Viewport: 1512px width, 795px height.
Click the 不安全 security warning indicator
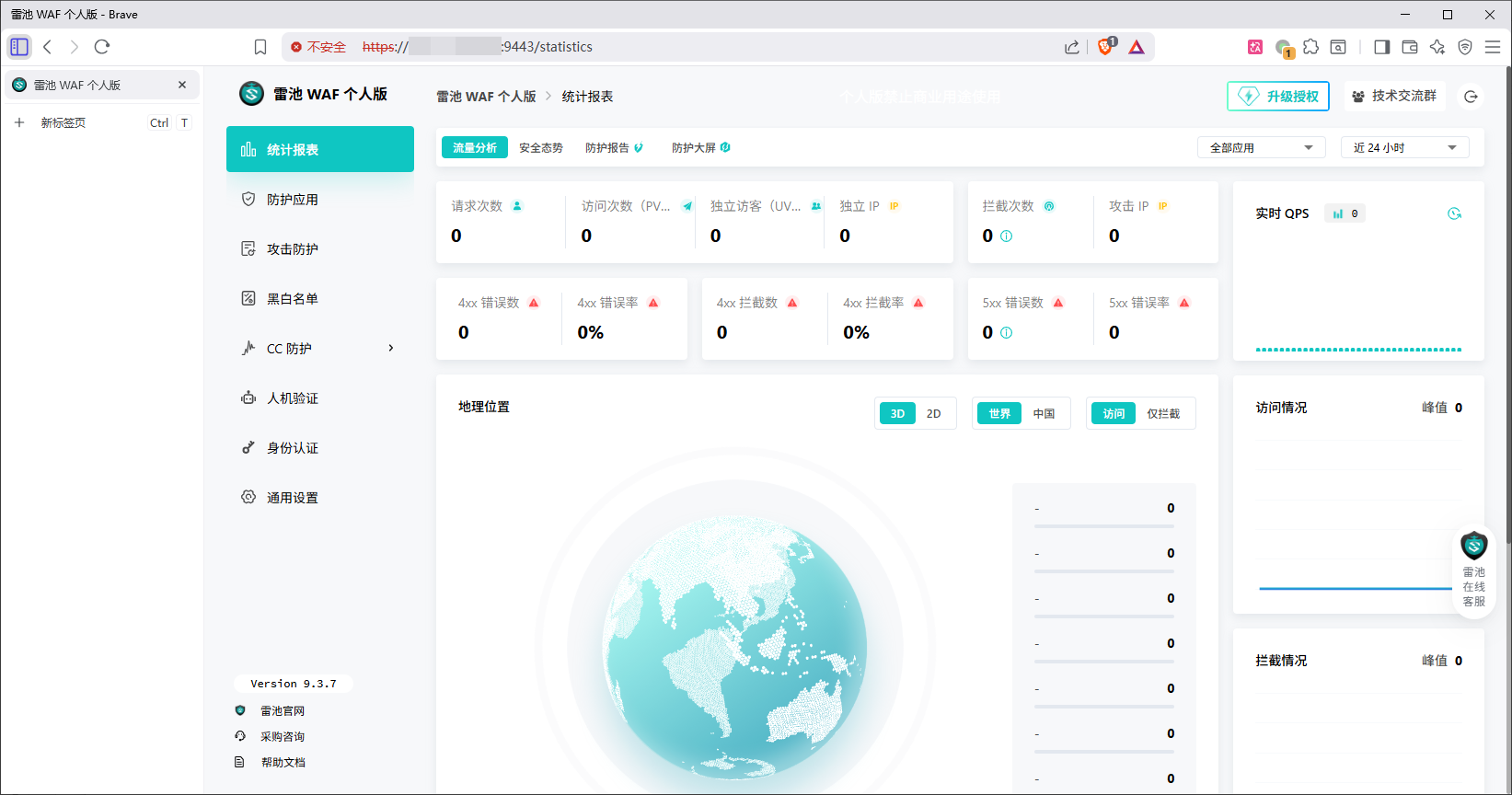pos(318,47)
